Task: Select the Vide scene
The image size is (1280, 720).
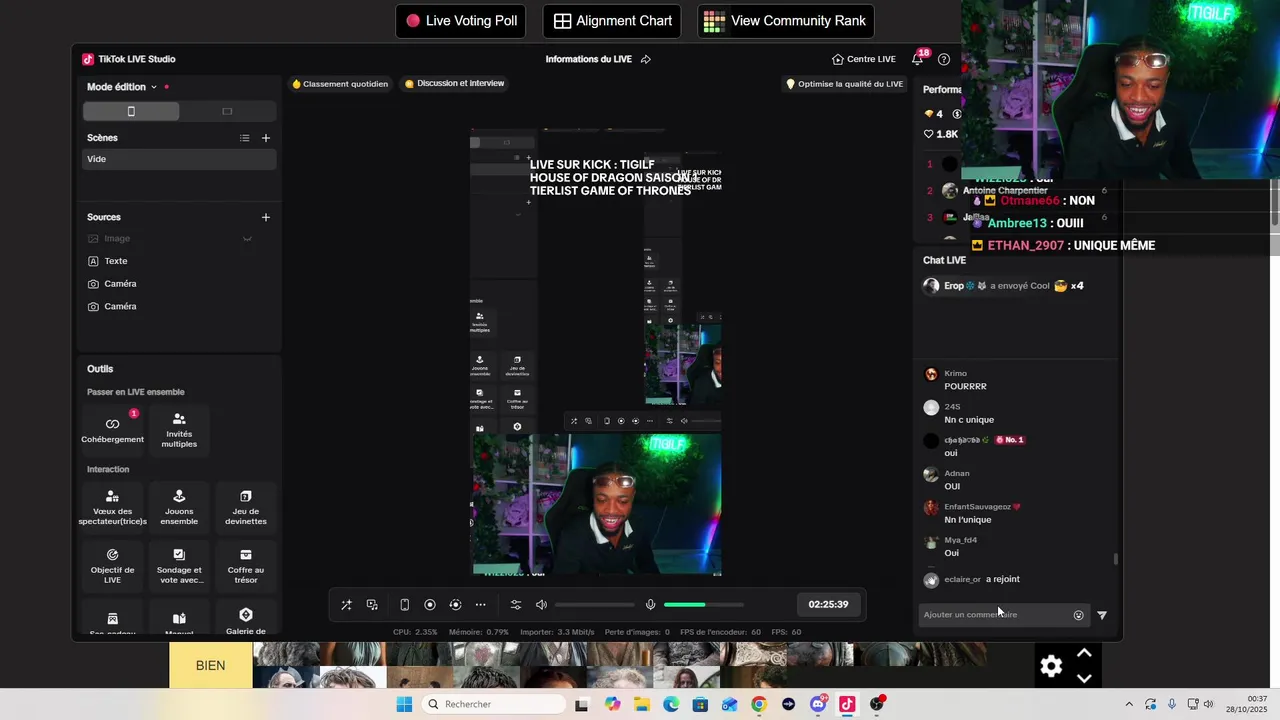Action: click(x=180, y=159)
